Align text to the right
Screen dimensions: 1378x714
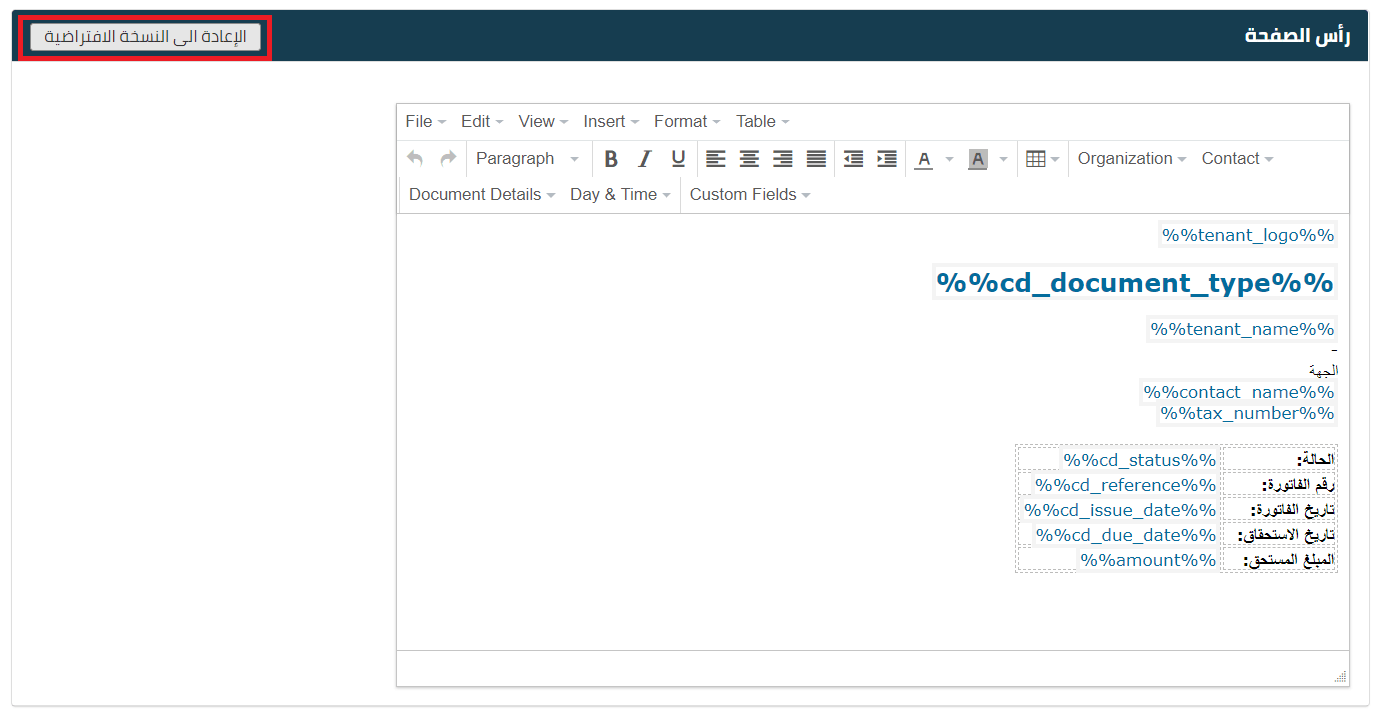783,159
